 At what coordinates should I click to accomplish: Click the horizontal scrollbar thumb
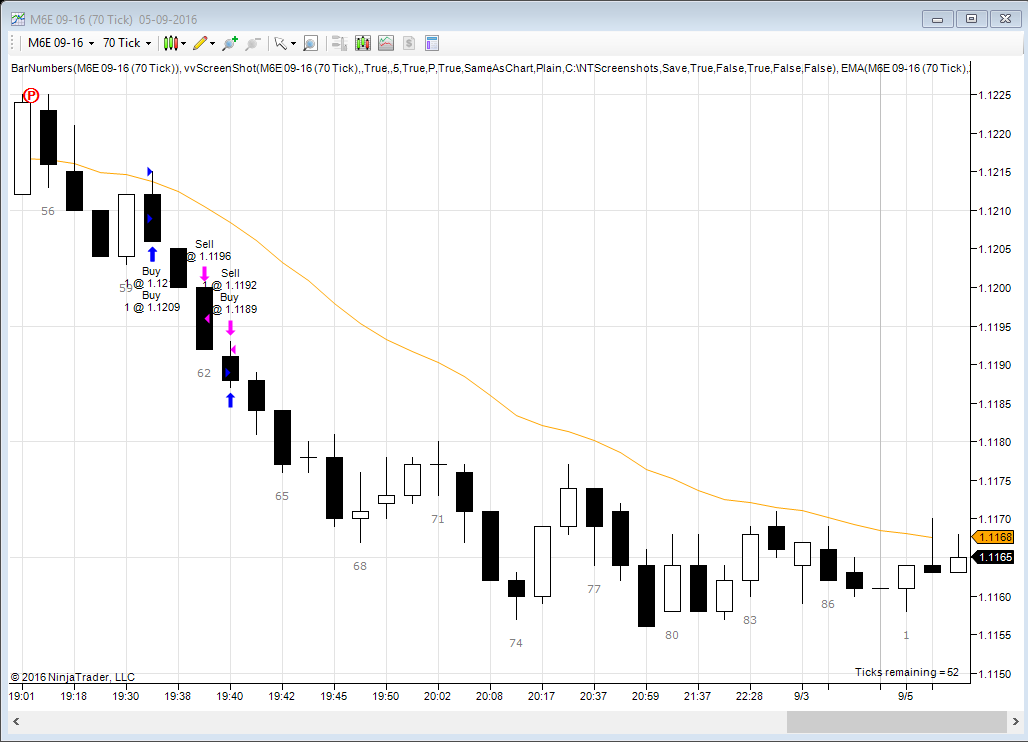[x=896, y=722]
